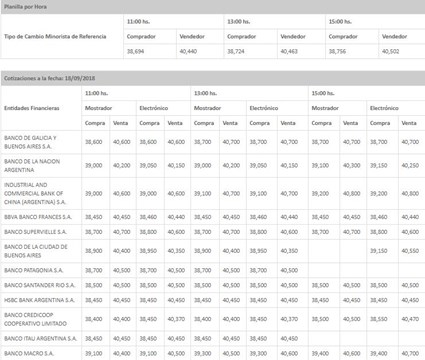Click reference Comprador value 38,724
Image resolution: width=425 pixels, height=360 pixels.
pyautogui.click(x=236, y=51)
